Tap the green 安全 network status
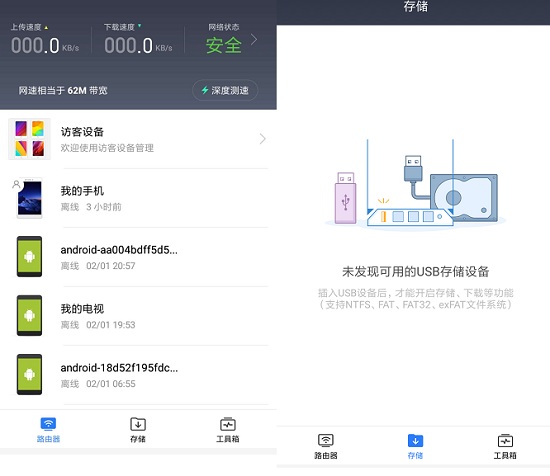Viewport: 550px width, 476px height. click(224, 46)
